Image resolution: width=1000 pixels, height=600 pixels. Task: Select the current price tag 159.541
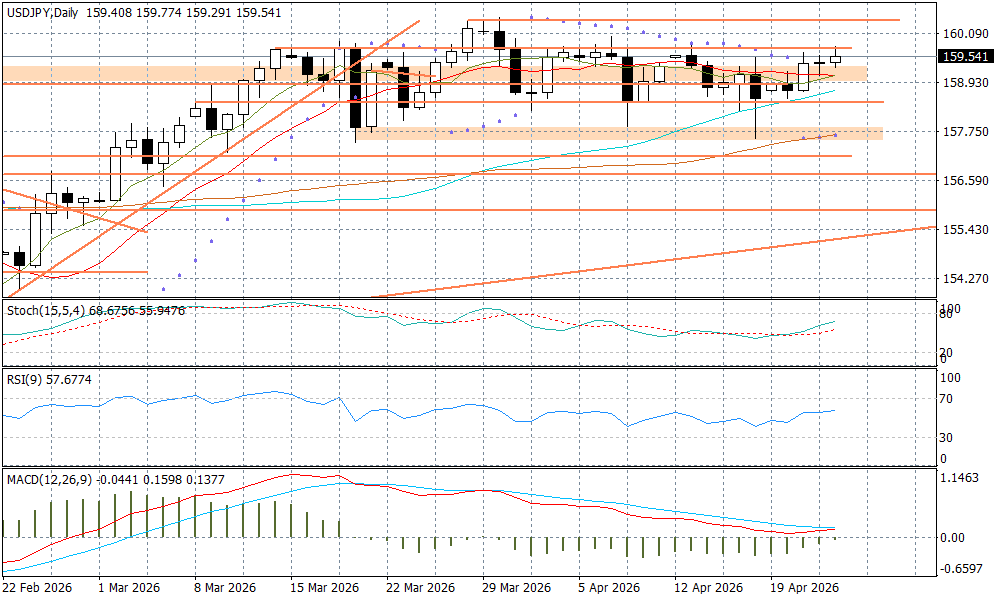pyautogui.click(x=966, y=57)
